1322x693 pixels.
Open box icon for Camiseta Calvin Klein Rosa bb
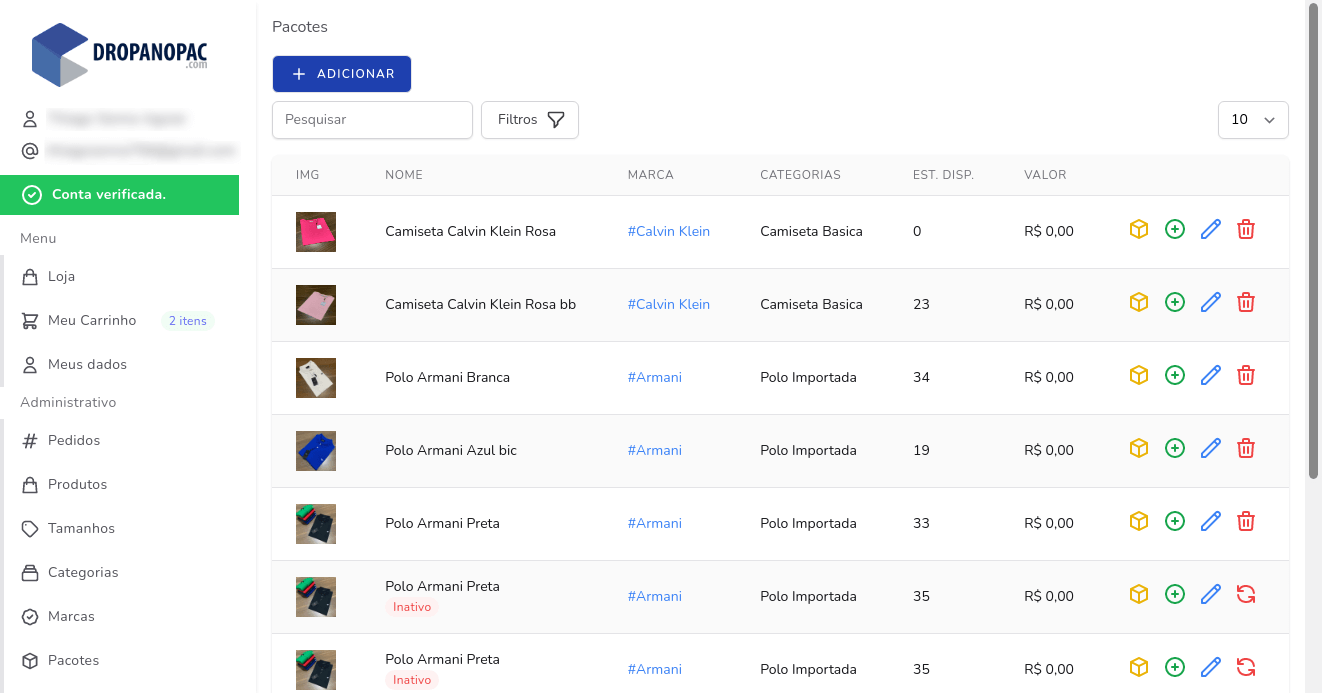coord(1138,302)
